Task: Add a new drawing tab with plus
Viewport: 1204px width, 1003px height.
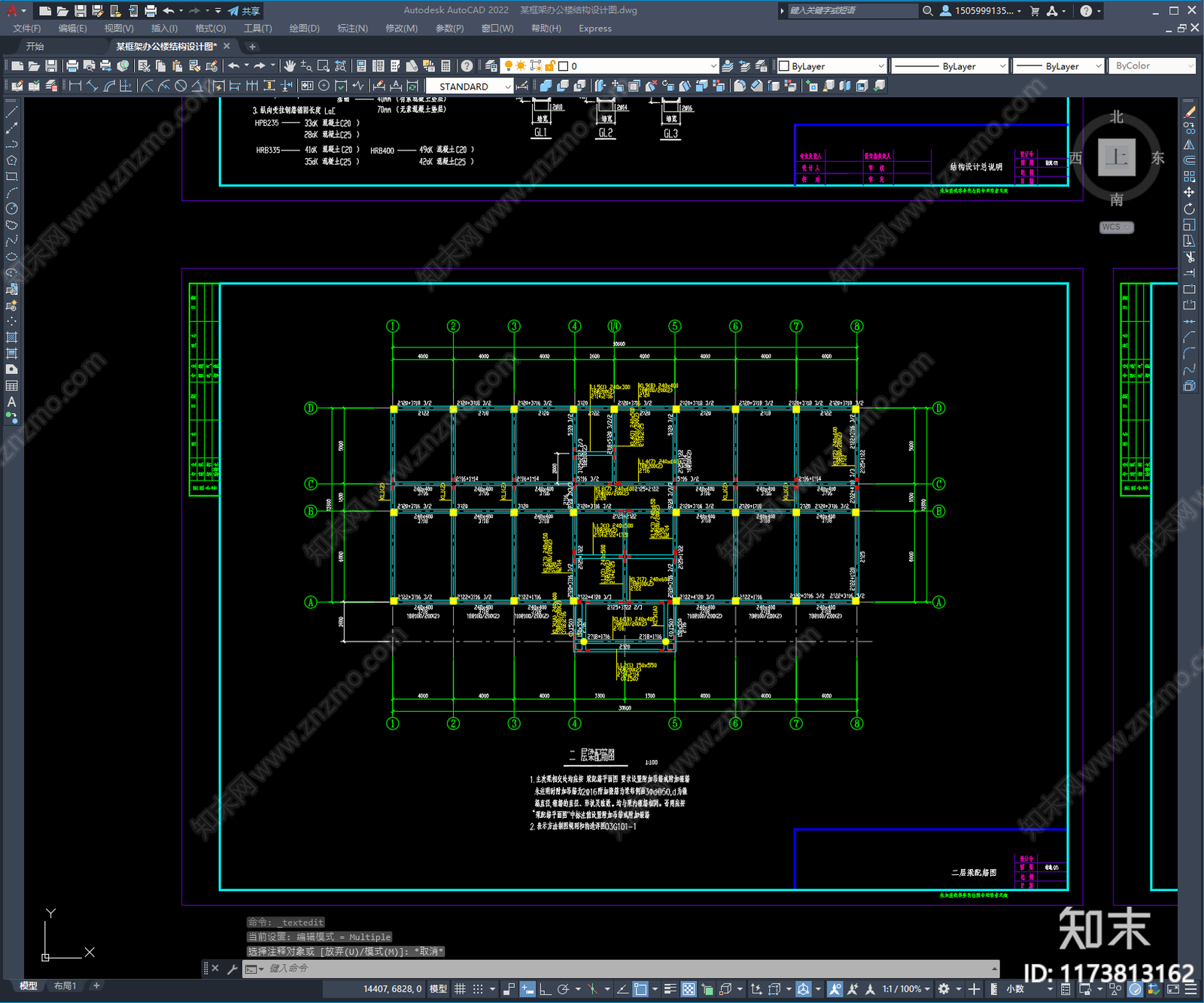Action: pos(252,47)
